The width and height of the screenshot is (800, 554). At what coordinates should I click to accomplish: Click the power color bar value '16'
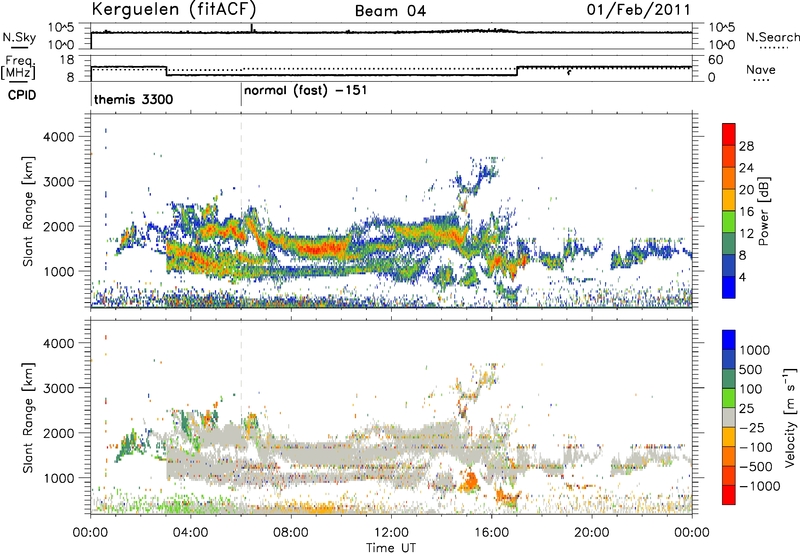point(746,212)
